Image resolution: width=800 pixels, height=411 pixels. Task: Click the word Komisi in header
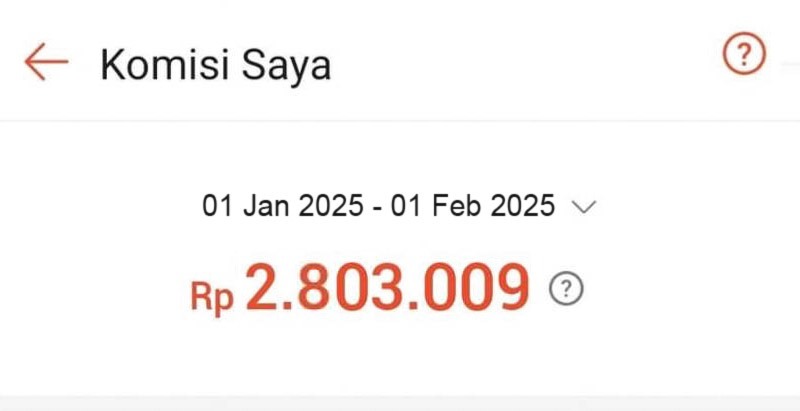pyautogui.click(x=165, y=64)
